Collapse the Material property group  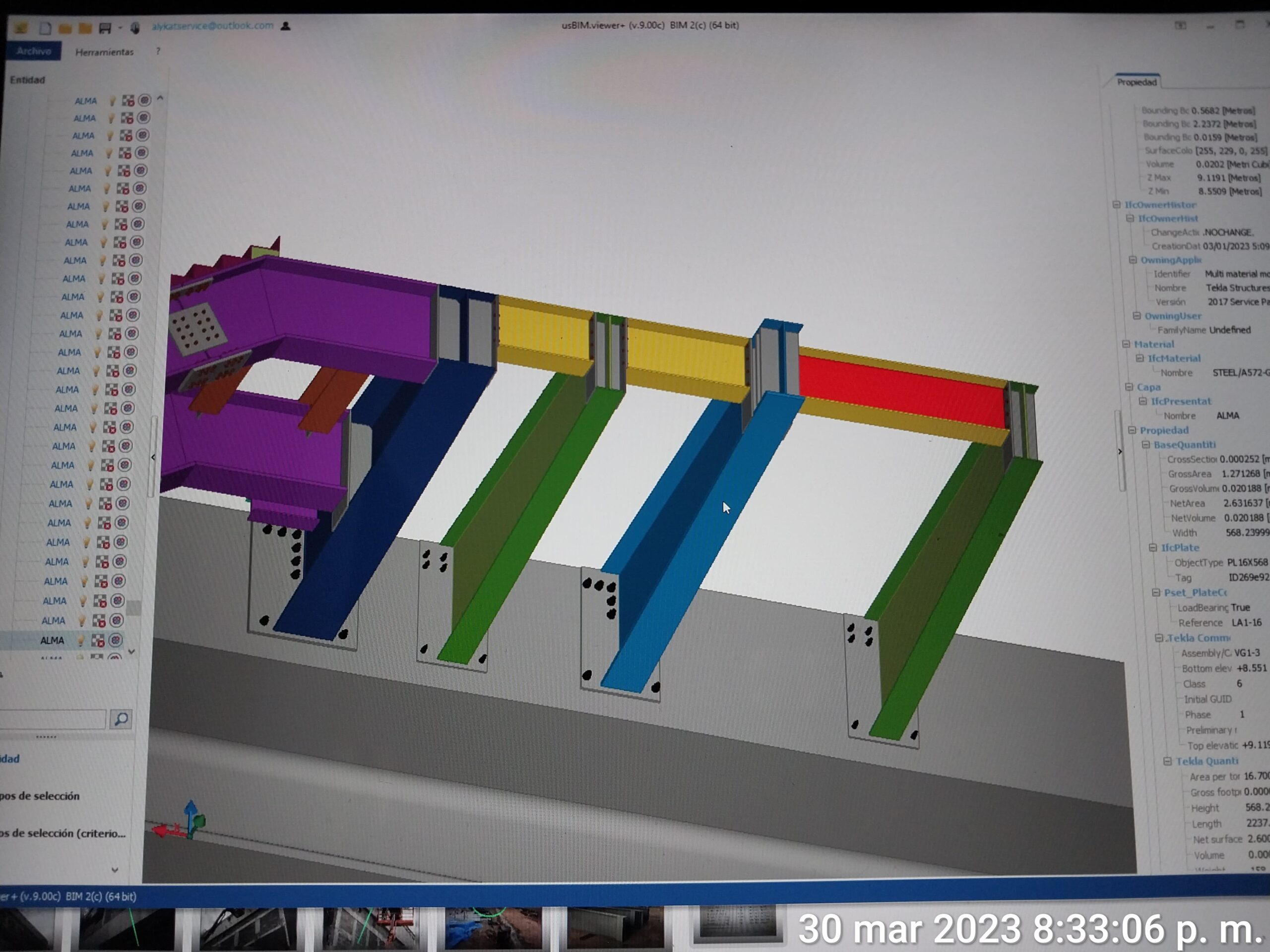point(1126,344)
